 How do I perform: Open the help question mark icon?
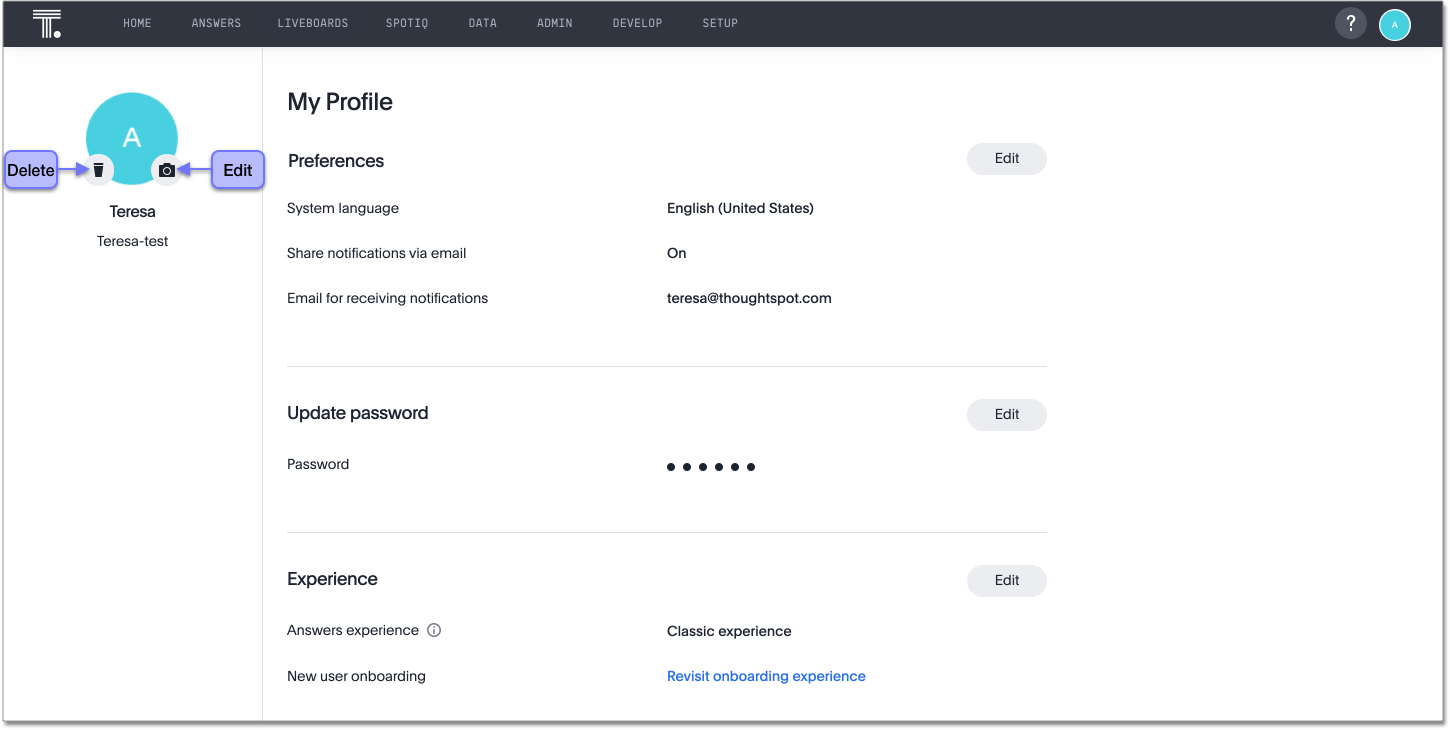click(1350, 24)
